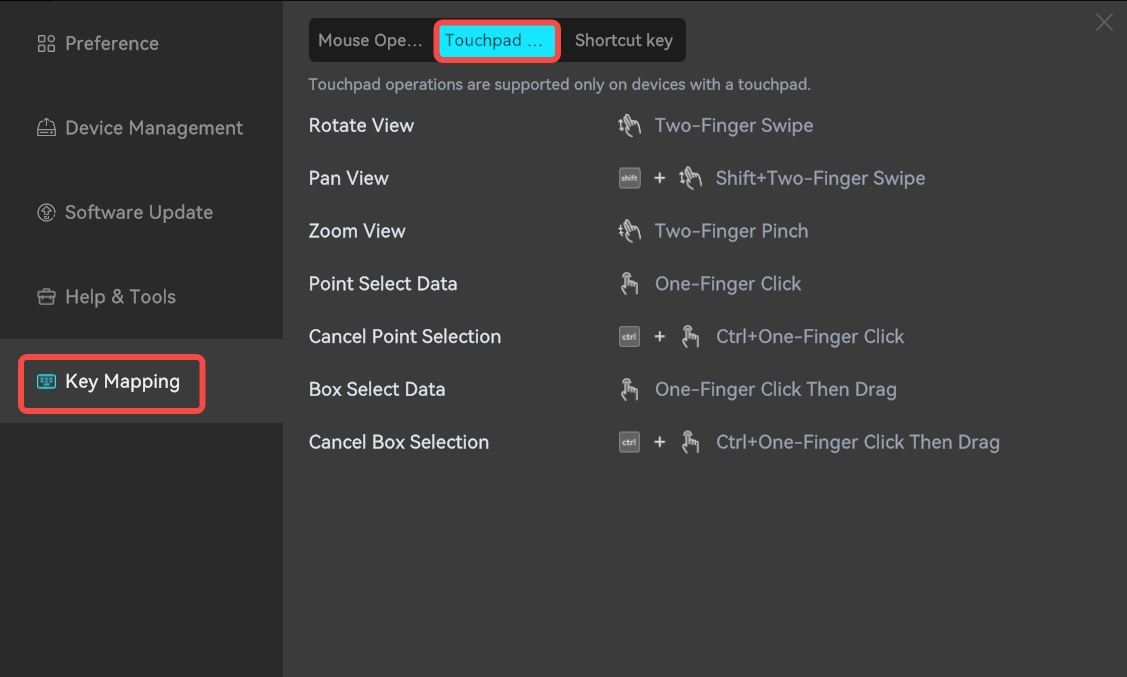Click the Ctrl key icon in Cancel Box Selection row

click(x=630, y=442)
